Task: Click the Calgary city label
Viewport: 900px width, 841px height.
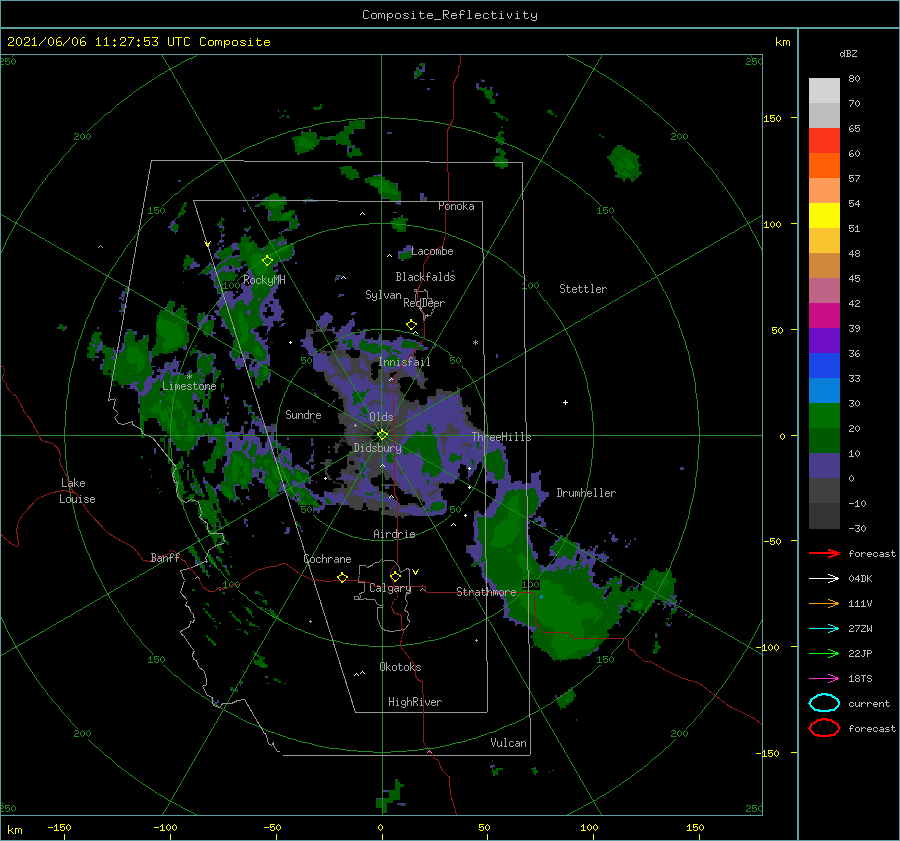Action: [390, 588]
